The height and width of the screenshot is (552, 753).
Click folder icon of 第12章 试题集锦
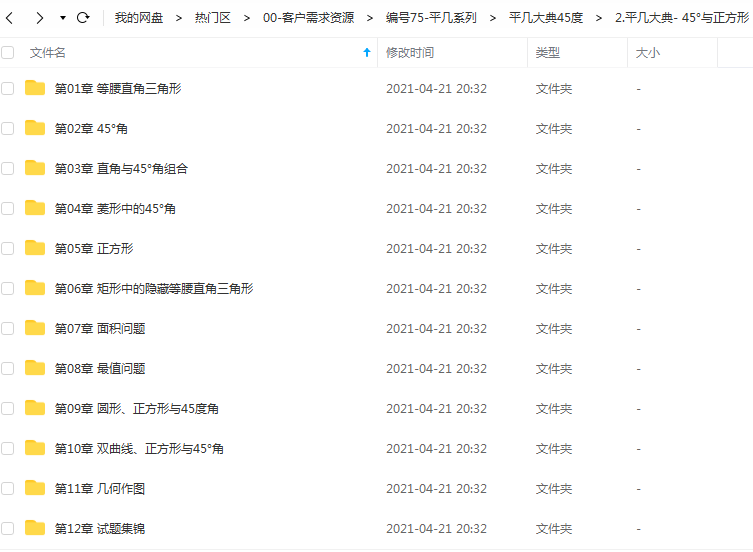pos(35,528)
